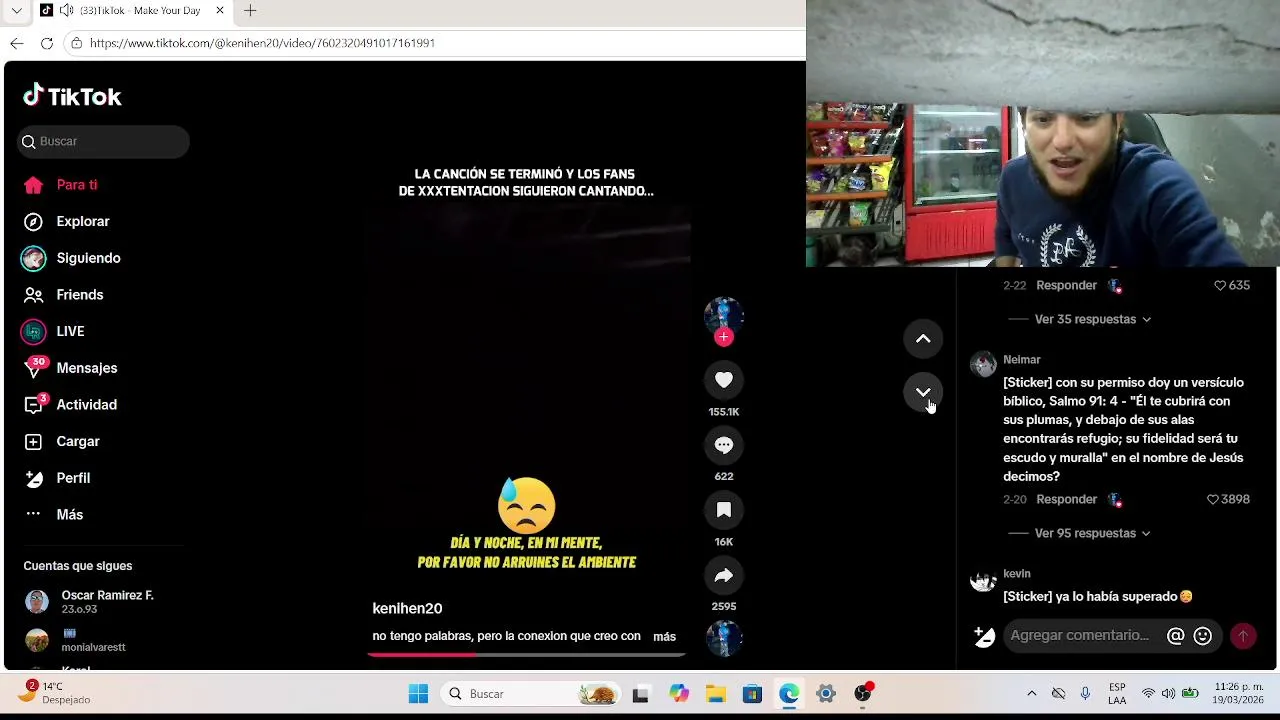The width and height of the screenshot is (1280, 720).
Task: Open the kenihen20 username under the video
Action: point(407,608)
